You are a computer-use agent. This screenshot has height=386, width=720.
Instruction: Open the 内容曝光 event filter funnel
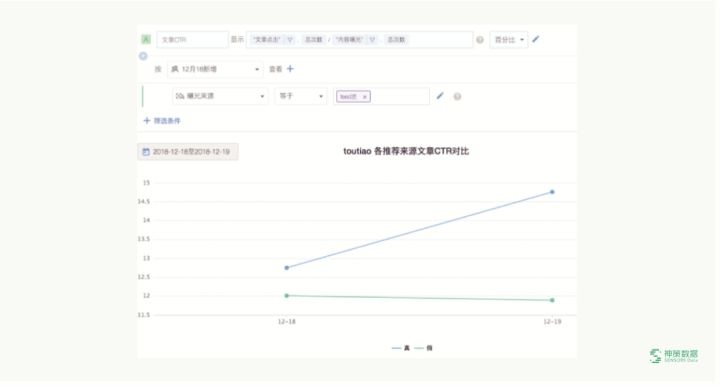coord(372,39)
